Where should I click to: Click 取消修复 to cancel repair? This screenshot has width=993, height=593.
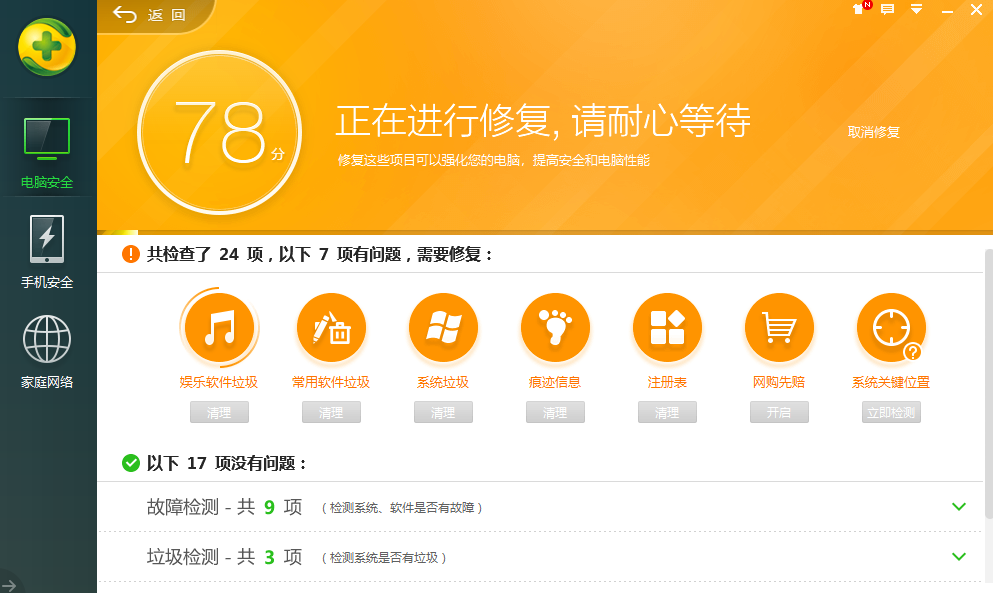tap(874, 131)
